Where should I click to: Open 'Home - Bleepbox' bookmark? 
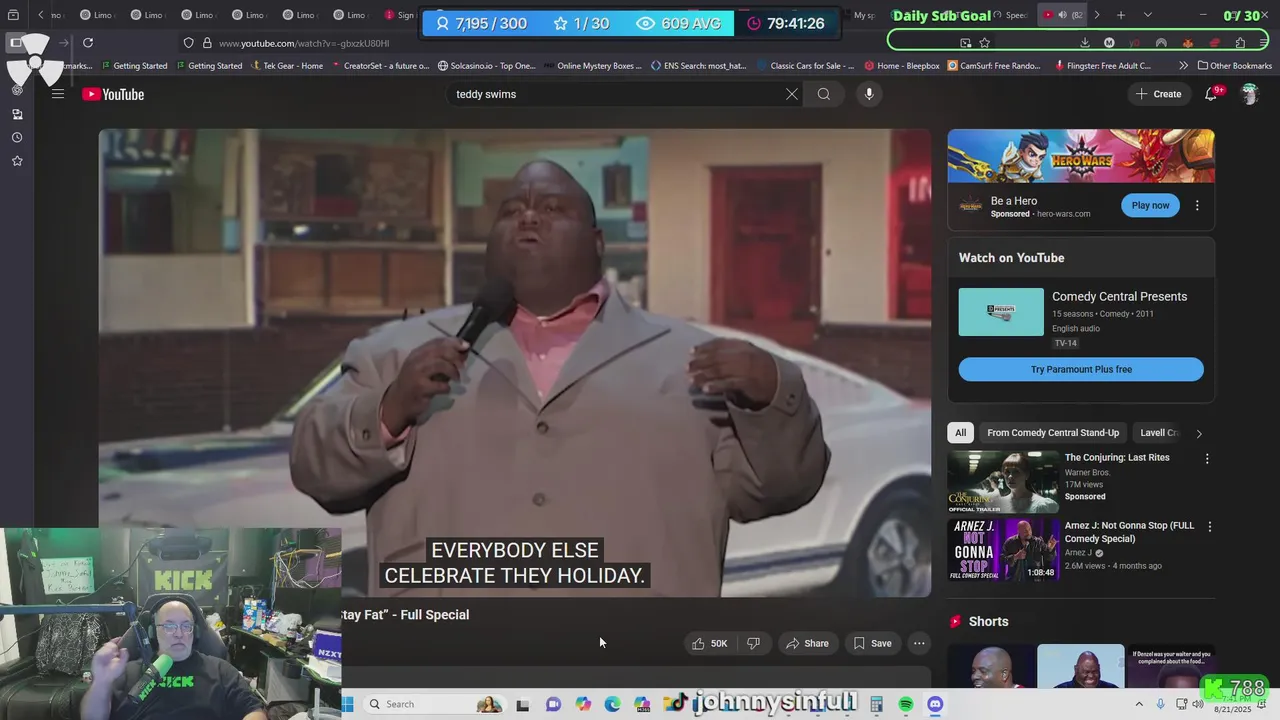click(x=901, y=66)
